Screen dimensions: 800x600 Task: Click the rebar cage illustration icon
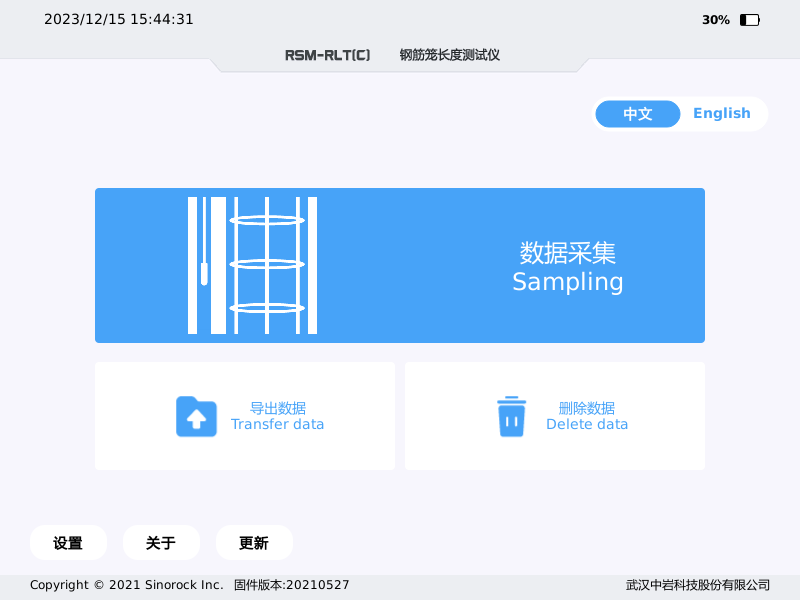click(x=253, y=265)
